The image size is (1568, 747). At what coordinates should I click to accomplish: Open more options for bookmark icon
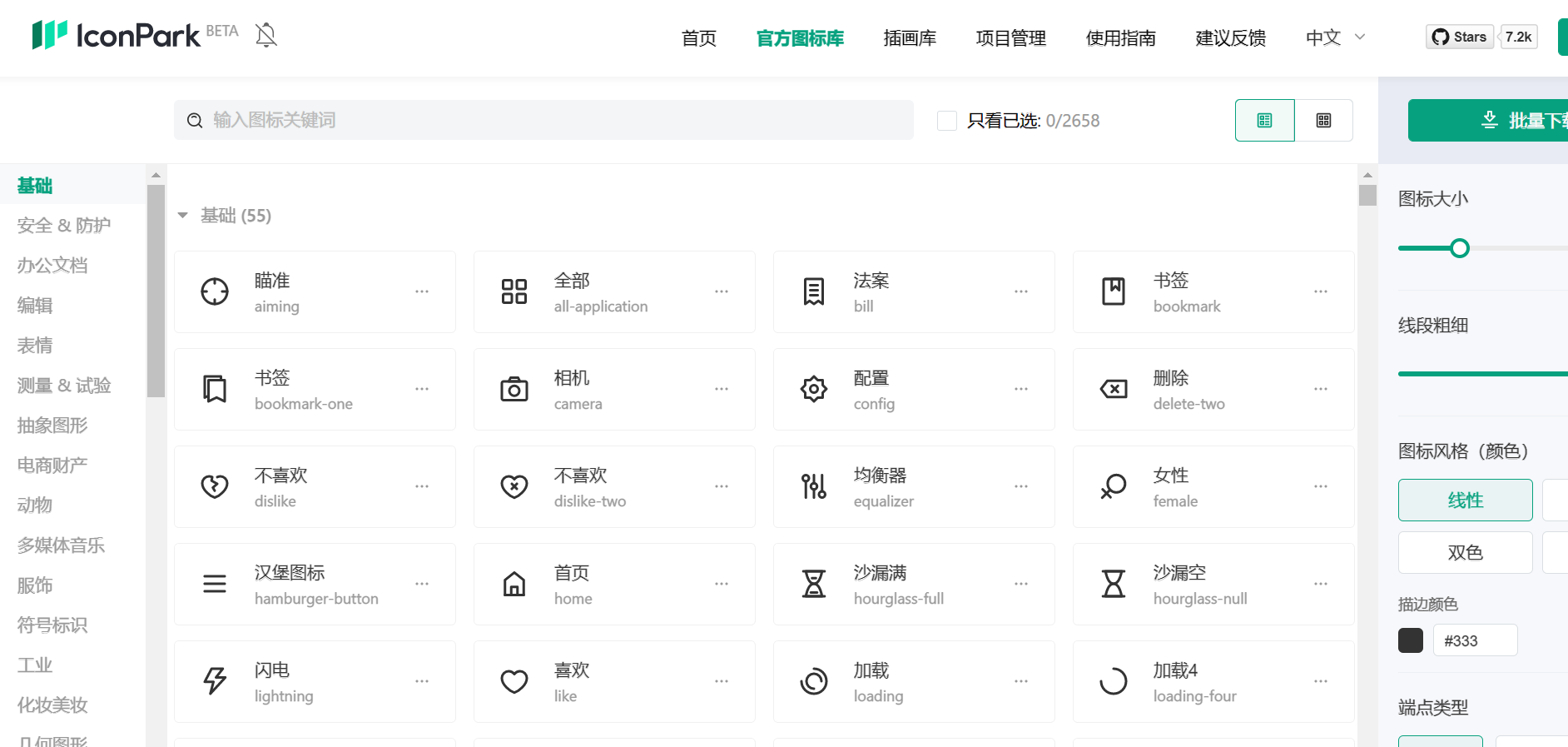[x=1321, y=291]
